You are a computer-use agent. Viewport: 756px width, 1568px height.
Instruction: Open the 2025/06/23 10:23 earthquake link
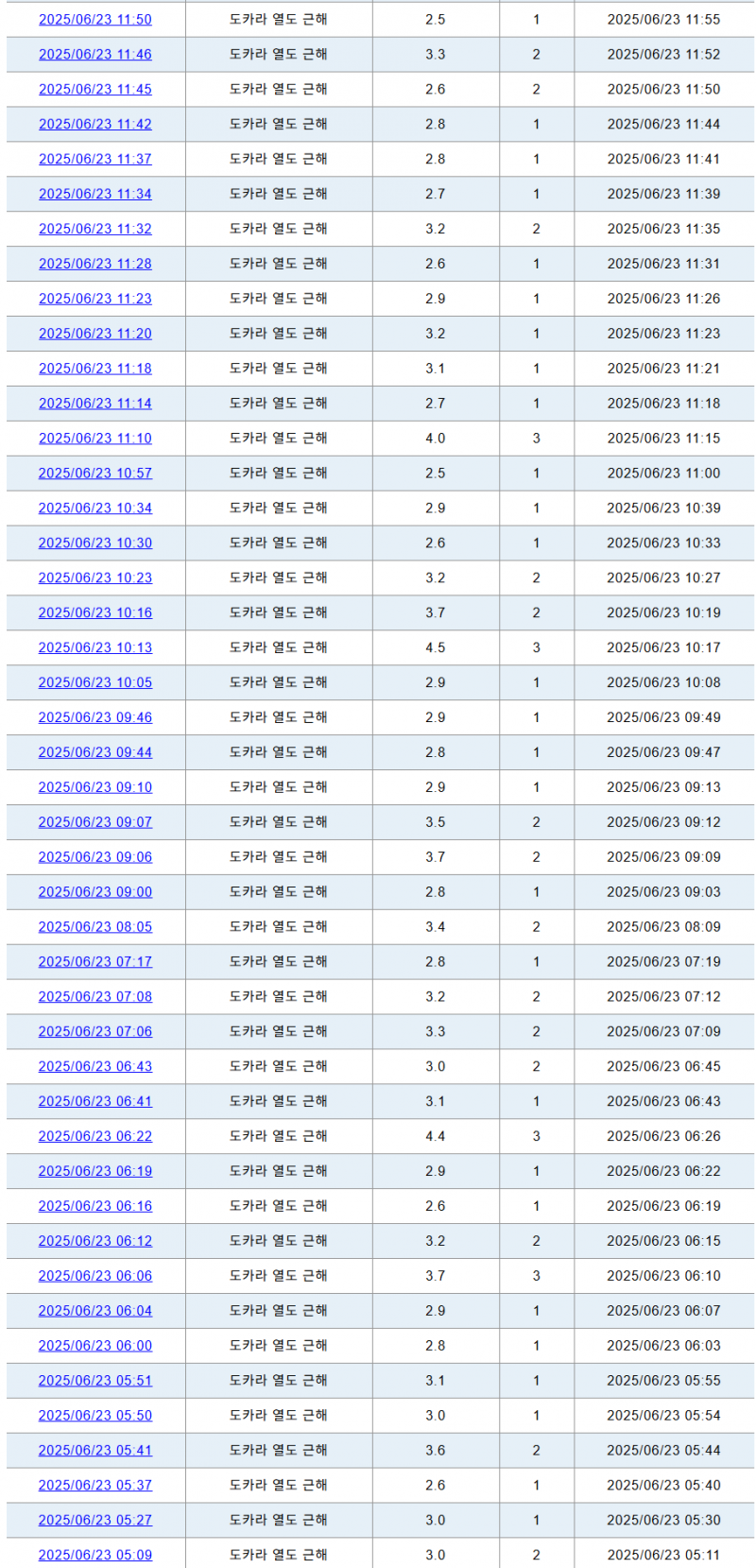point(95,578)
